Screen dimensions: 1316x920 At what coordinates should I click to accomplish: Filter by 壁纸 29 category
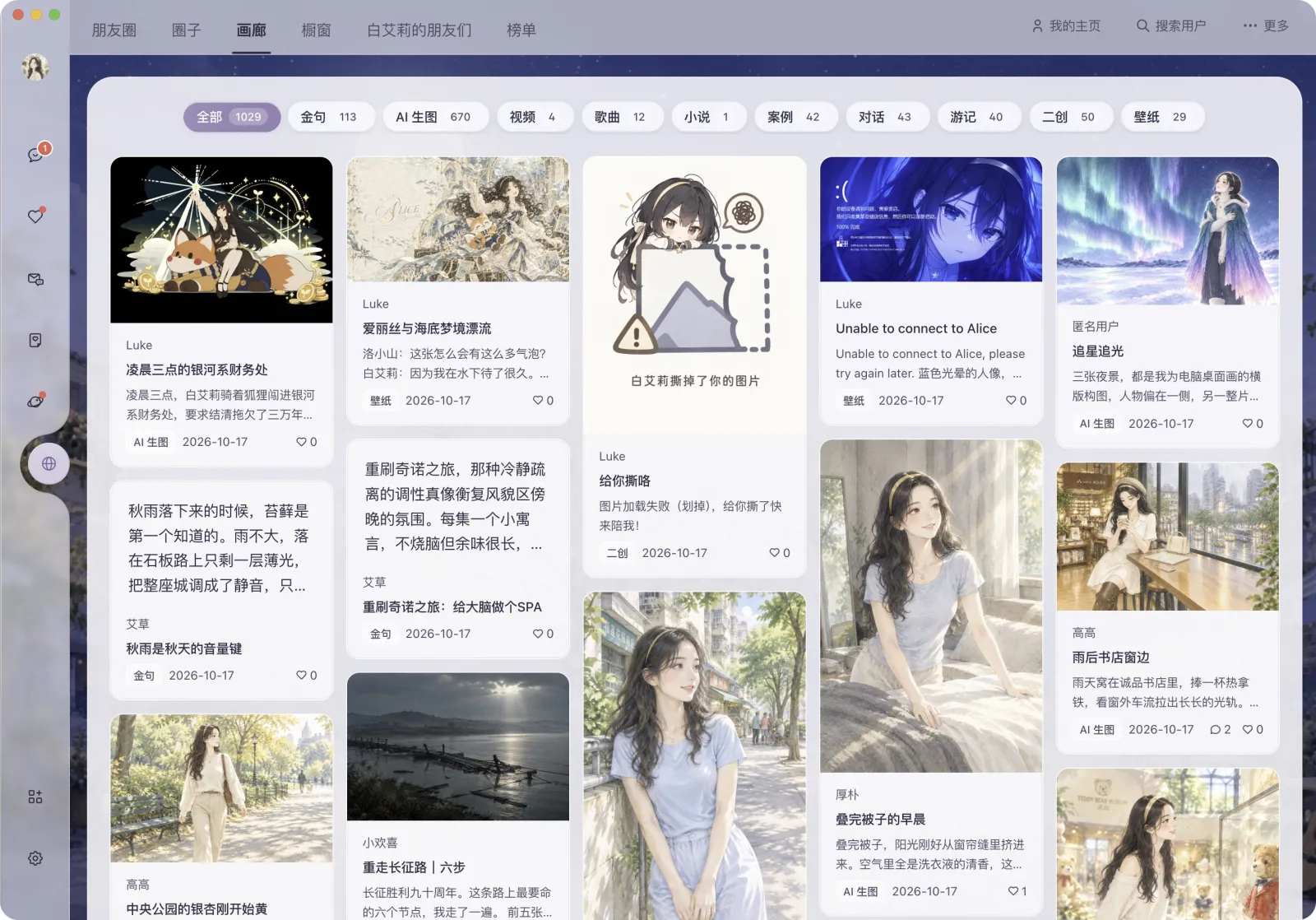click(1162, 117)
